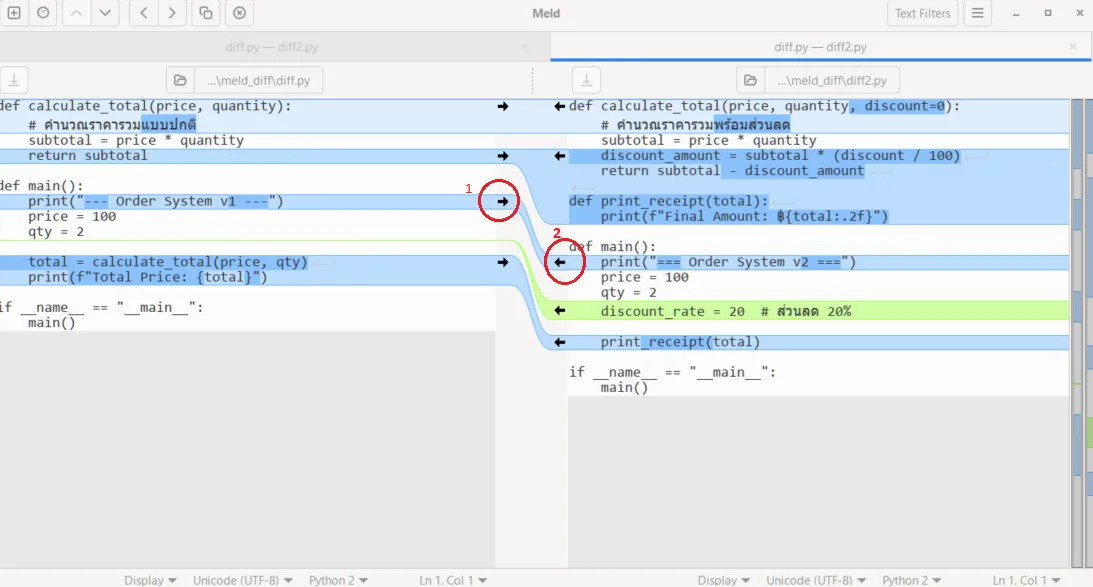The width and height of the screenshot is (1093, 587).
Task: Apply discount_rate line arrow to left file
Action: point(559,311)
